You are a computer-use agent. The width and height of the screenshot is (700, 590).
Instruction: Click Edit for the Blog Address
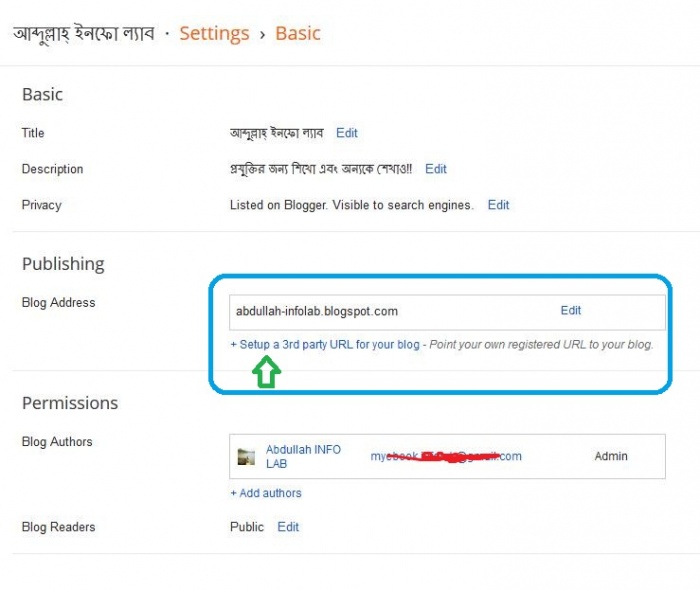tap(571, 311)
